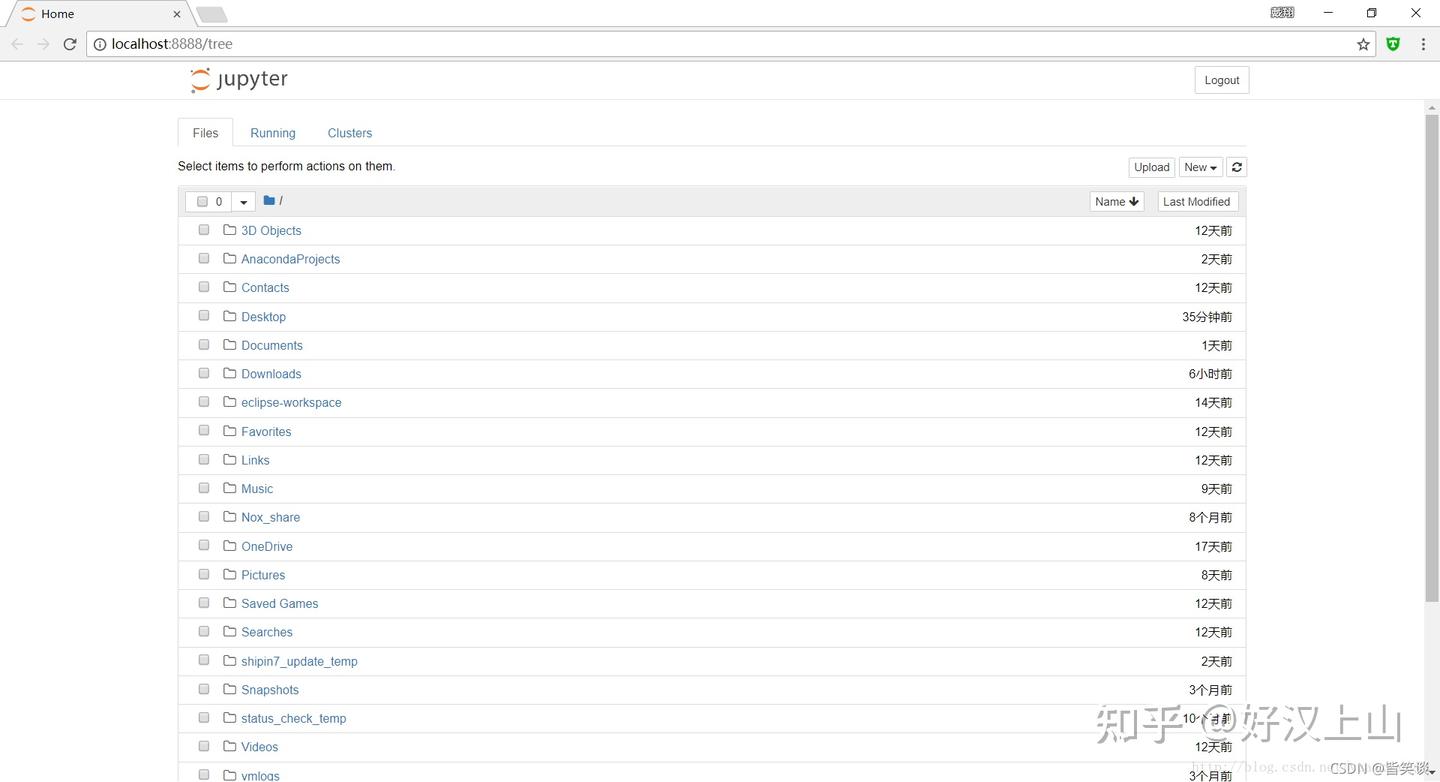Reload the browser page

pyautogui.click(x=70, y=44)
